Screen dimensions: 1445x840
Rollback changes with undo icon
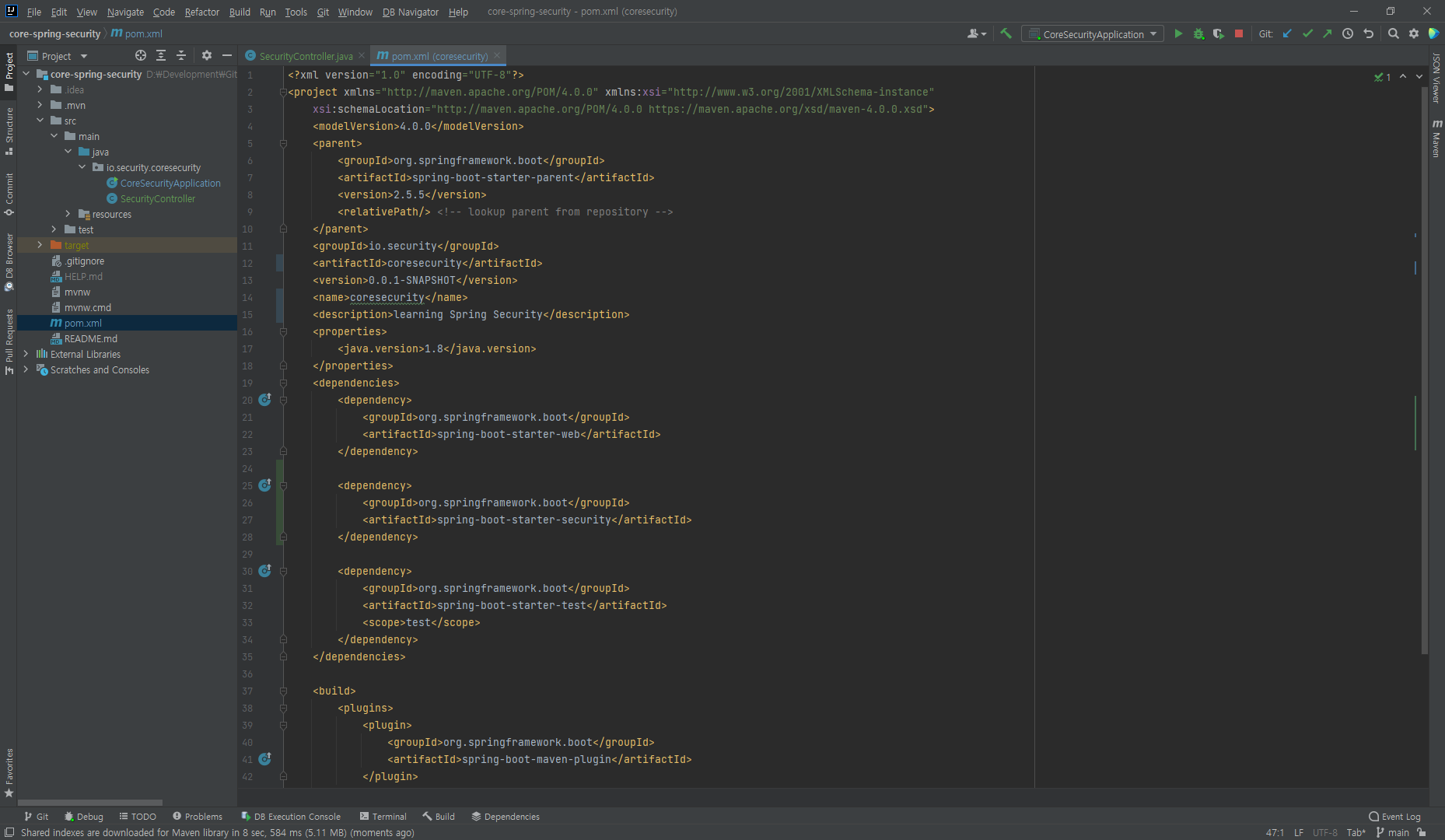1369,33
